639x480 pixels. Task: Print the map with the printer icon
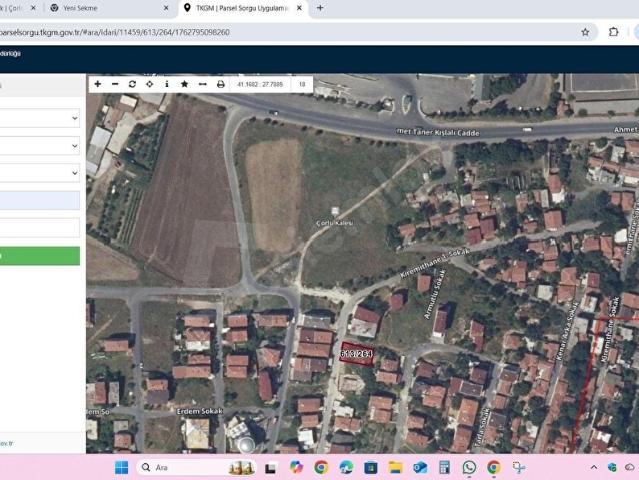click(x=220, y=84)
